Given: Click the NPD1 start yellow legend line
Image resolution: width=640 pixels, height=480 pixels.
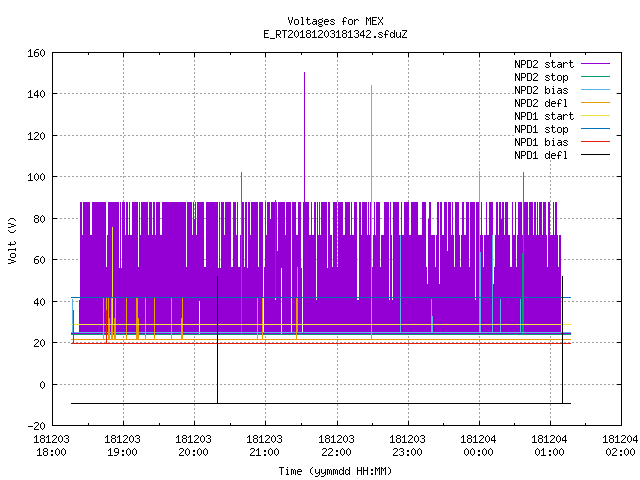Looking at the screenshot, I should tap(595, 116).
